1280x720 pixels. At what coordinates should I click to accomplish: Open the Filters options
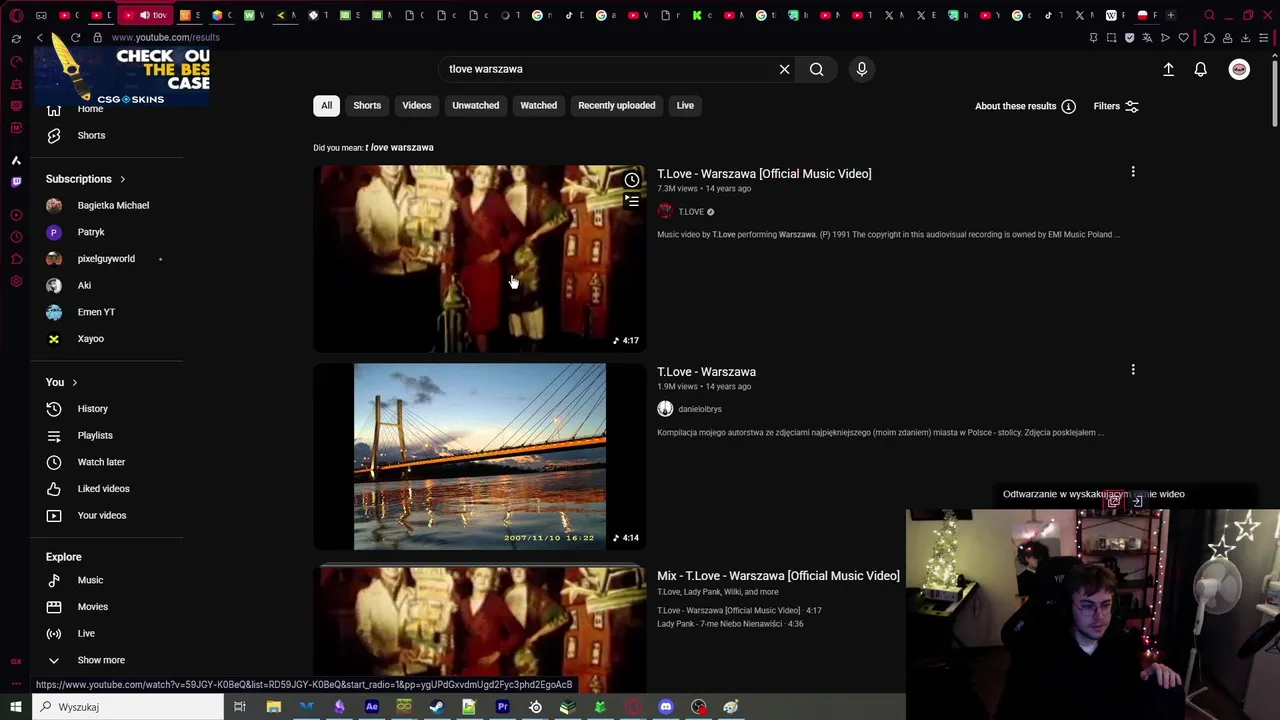1116,106
